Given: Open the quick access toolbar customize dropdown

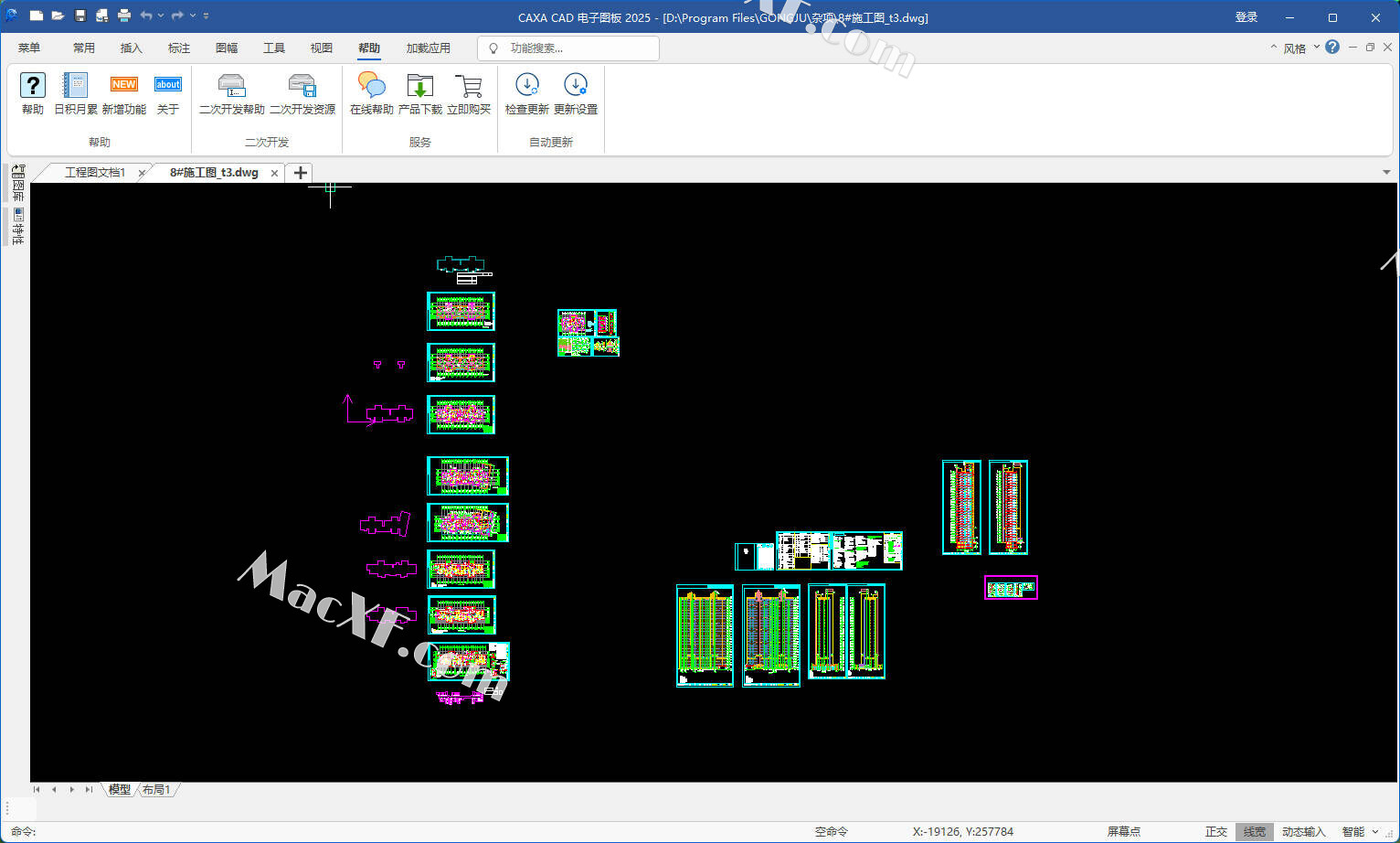Looking at the screenshot, I should tap(206, 16).
